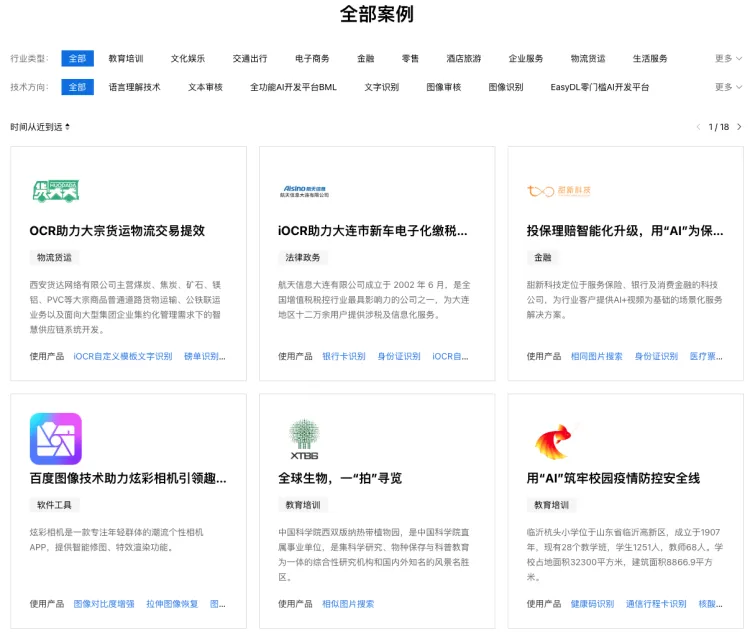Click the 银行卡识别 product link
Screen dimensions: 750x633
(343, 356)
